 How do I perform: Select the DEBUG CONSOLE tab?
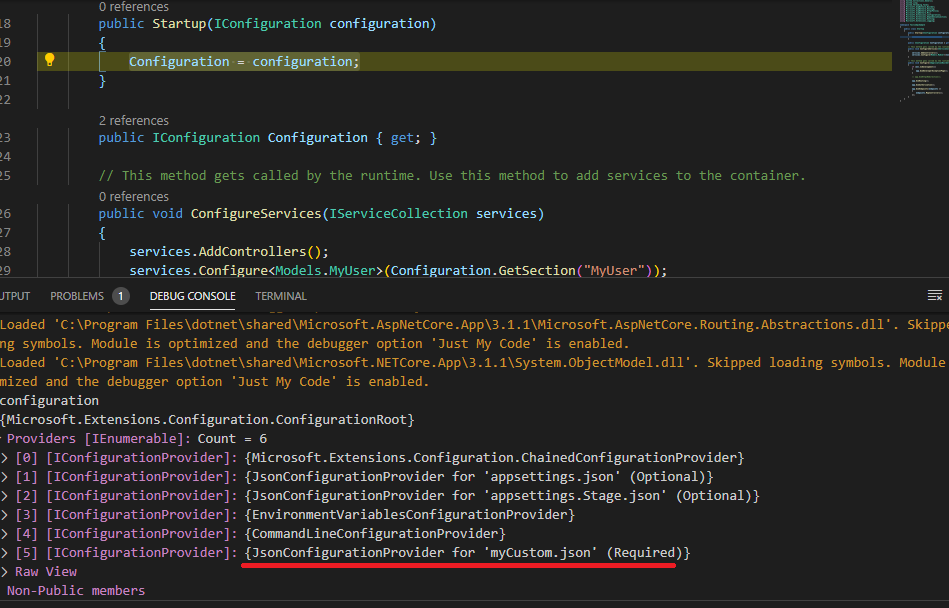click(x=192, y=295)
